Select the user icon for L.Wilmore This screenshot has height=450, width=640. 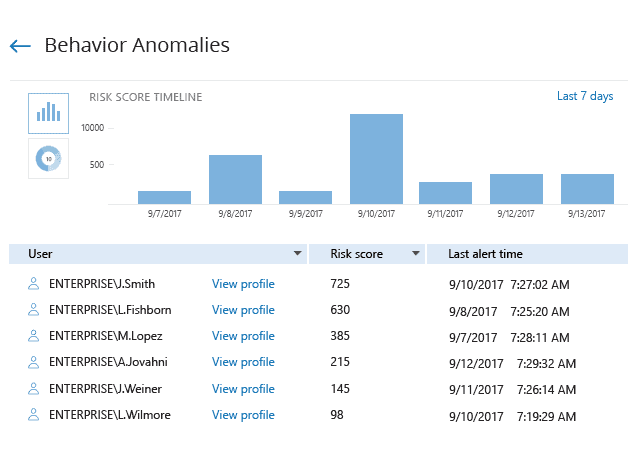click(33, 415)
